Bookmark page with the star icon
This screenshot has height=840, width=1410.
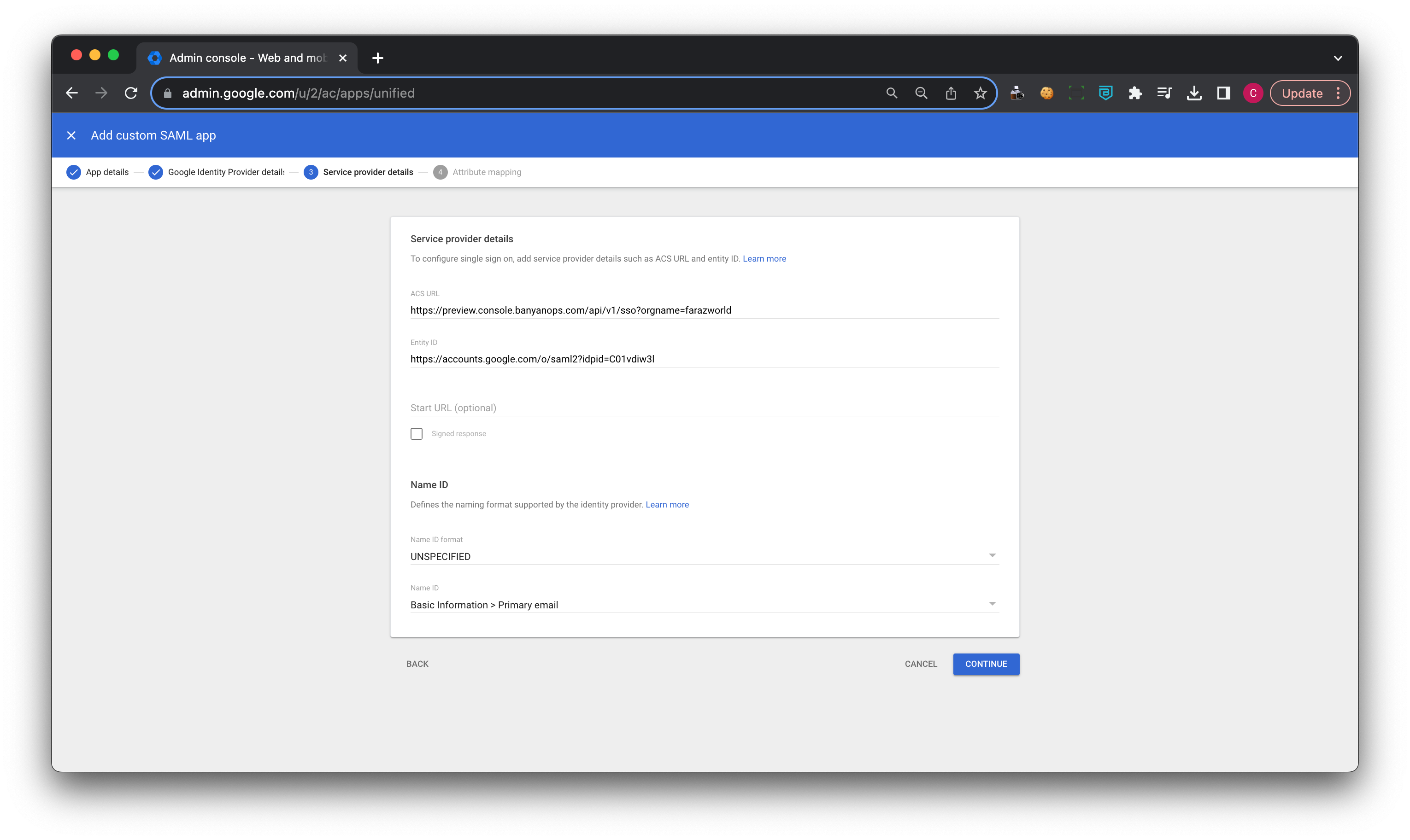(x=980, y=93)
